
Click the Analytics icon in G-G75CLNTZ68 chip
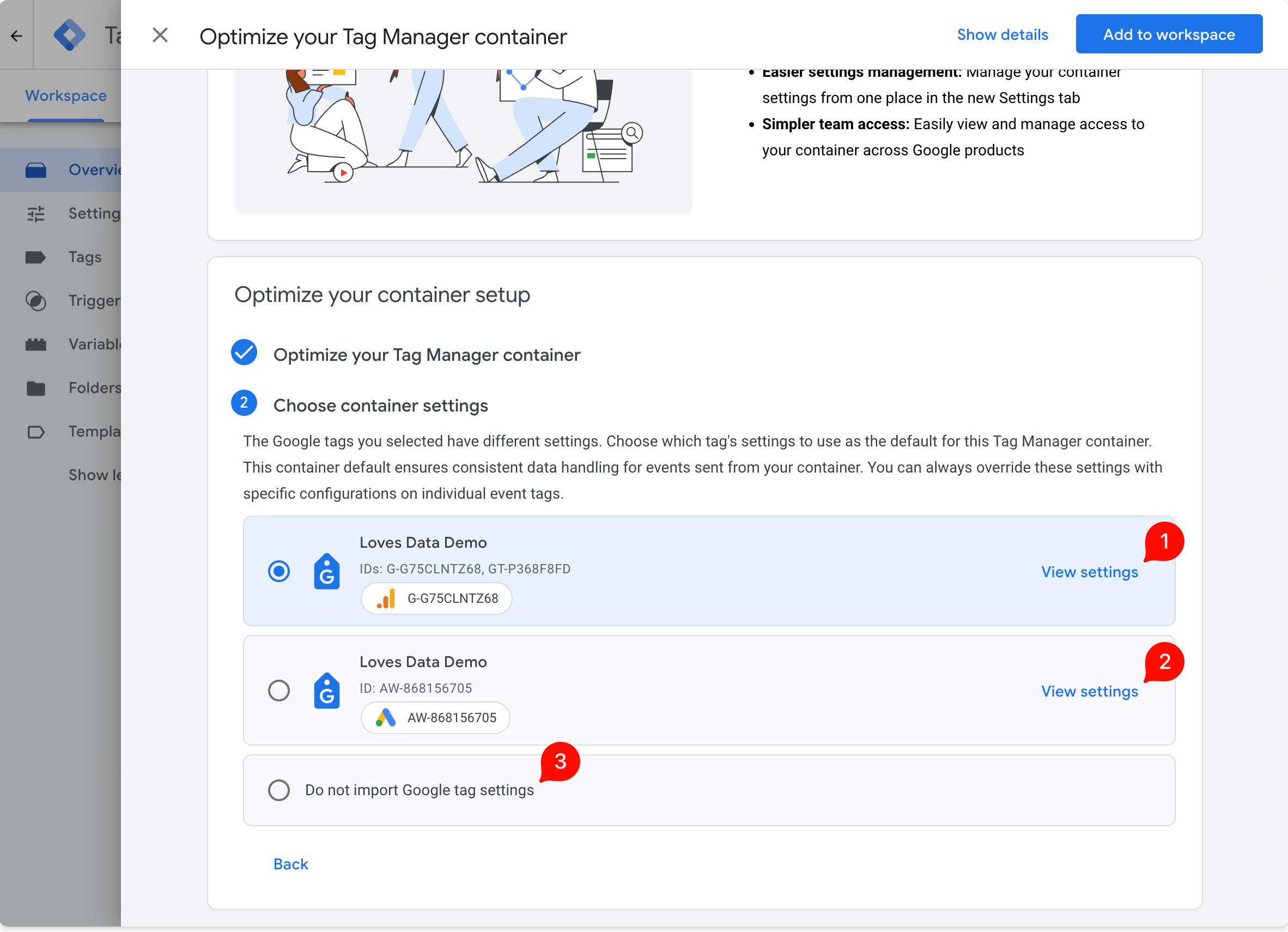point(386,598)
